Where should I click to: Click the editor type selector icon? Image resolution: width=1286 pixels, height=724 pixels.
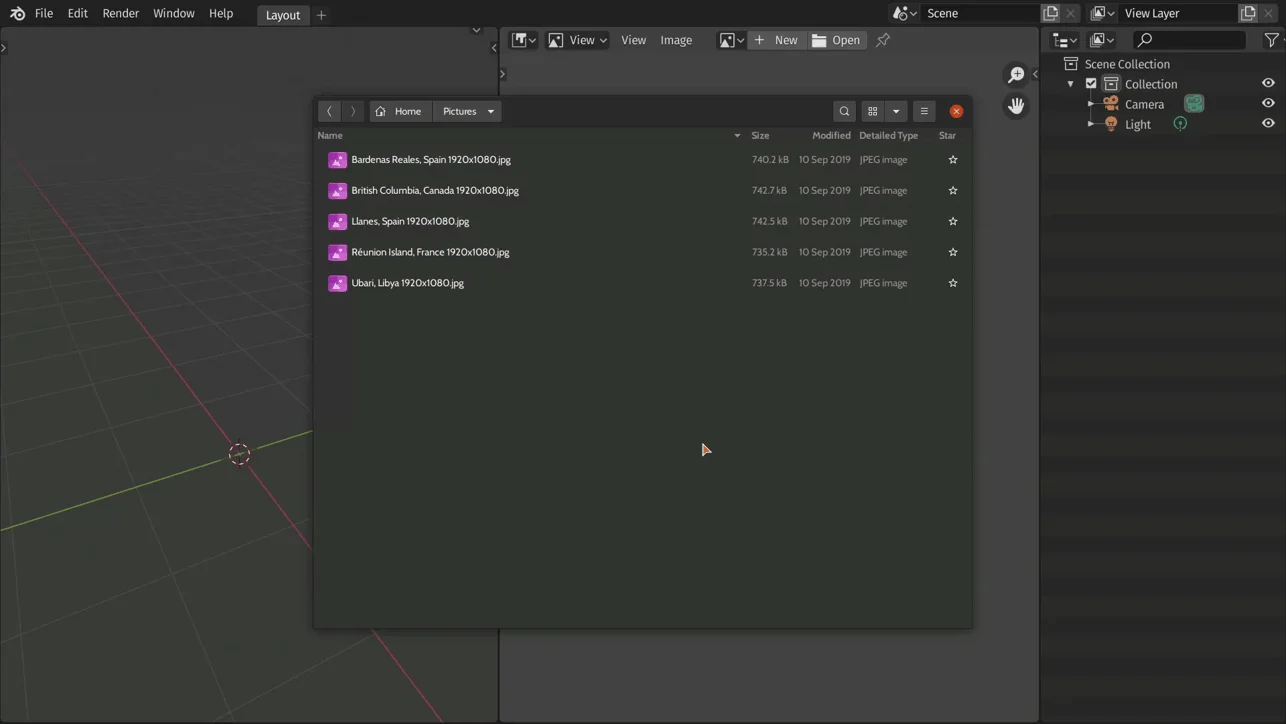[519, 39]
